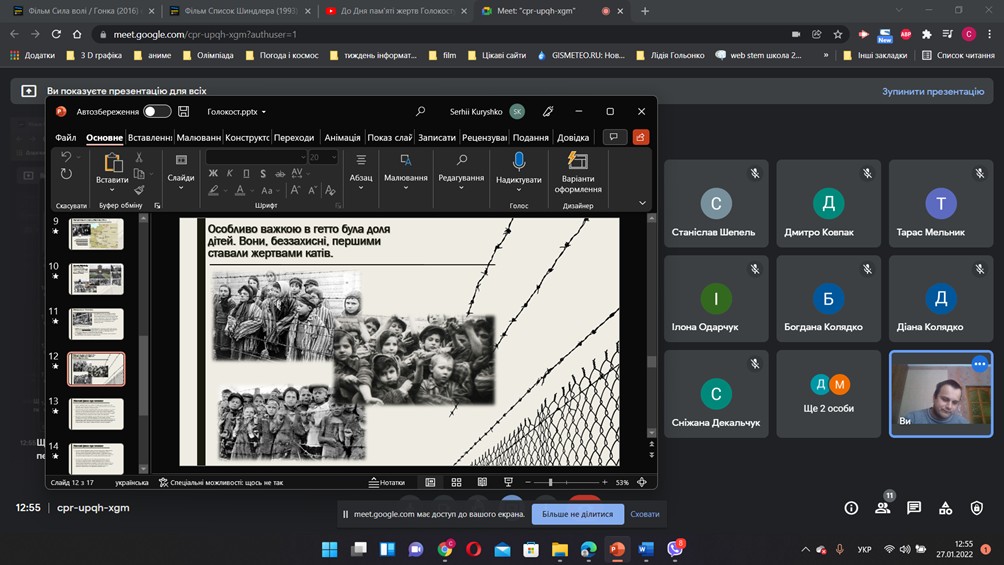
Task: Click the decrease font size icon
Action: point(312,190)
